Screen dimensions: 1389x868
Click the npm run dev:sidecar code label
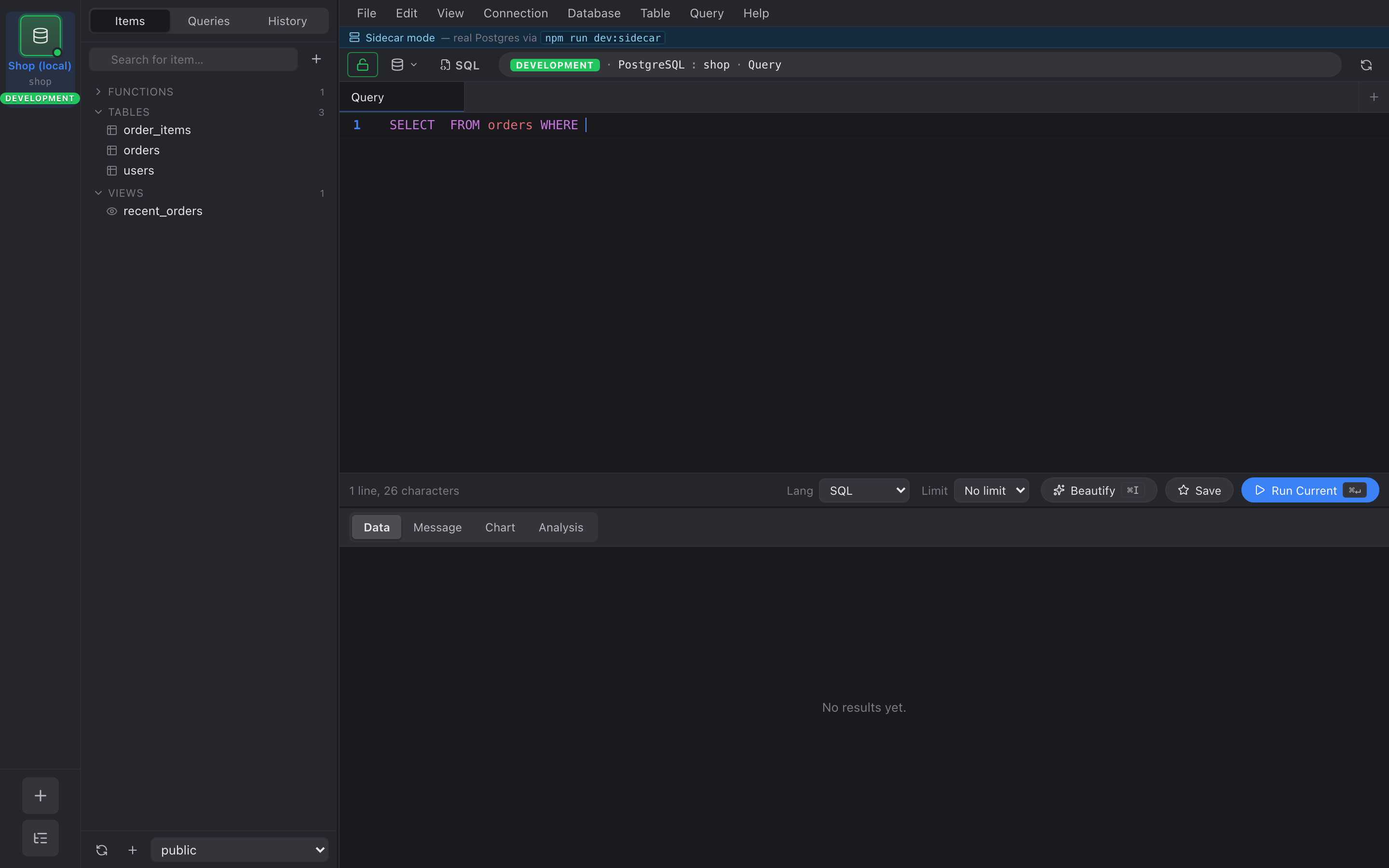click(603, 38)
